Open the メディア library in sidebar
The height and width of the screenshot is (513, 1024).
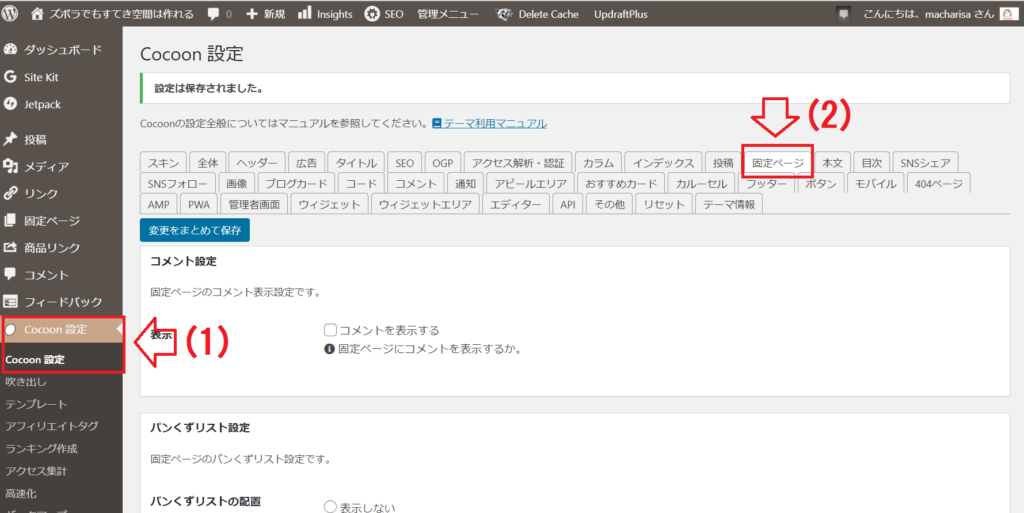pos(46,166)
